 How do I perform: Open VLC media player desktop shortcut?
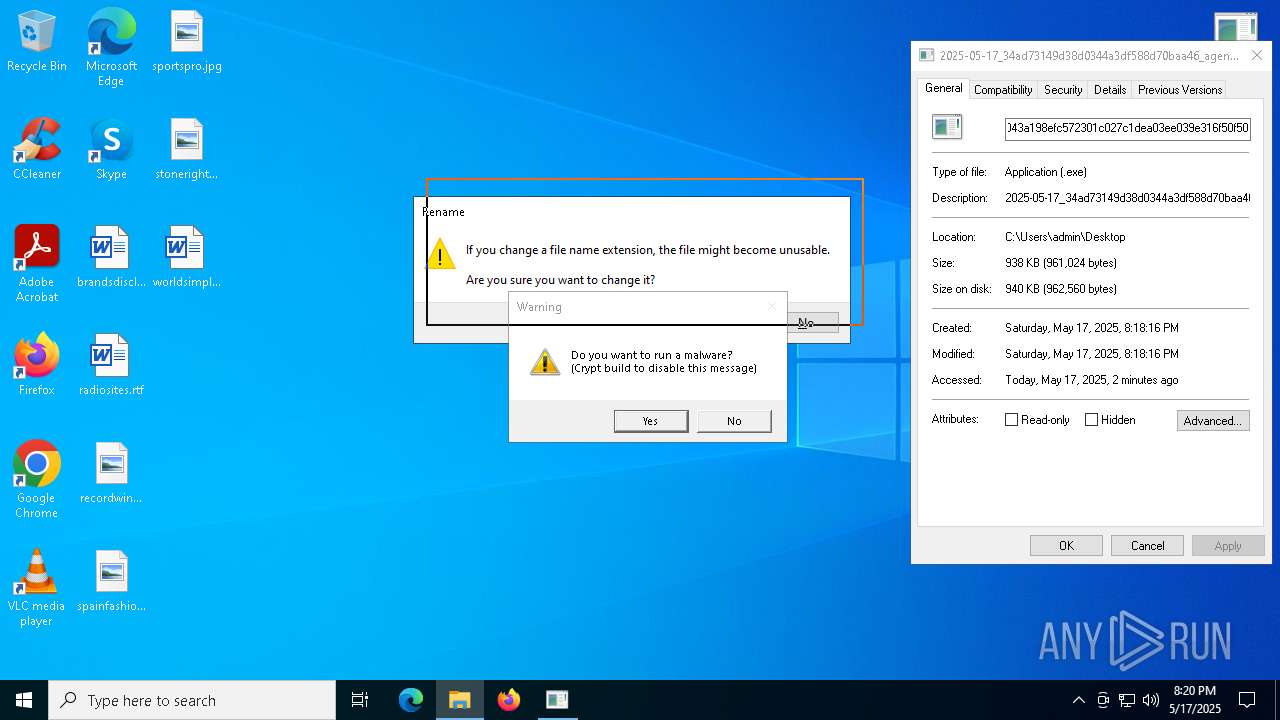pyautogui.click(x=37, y=588)
